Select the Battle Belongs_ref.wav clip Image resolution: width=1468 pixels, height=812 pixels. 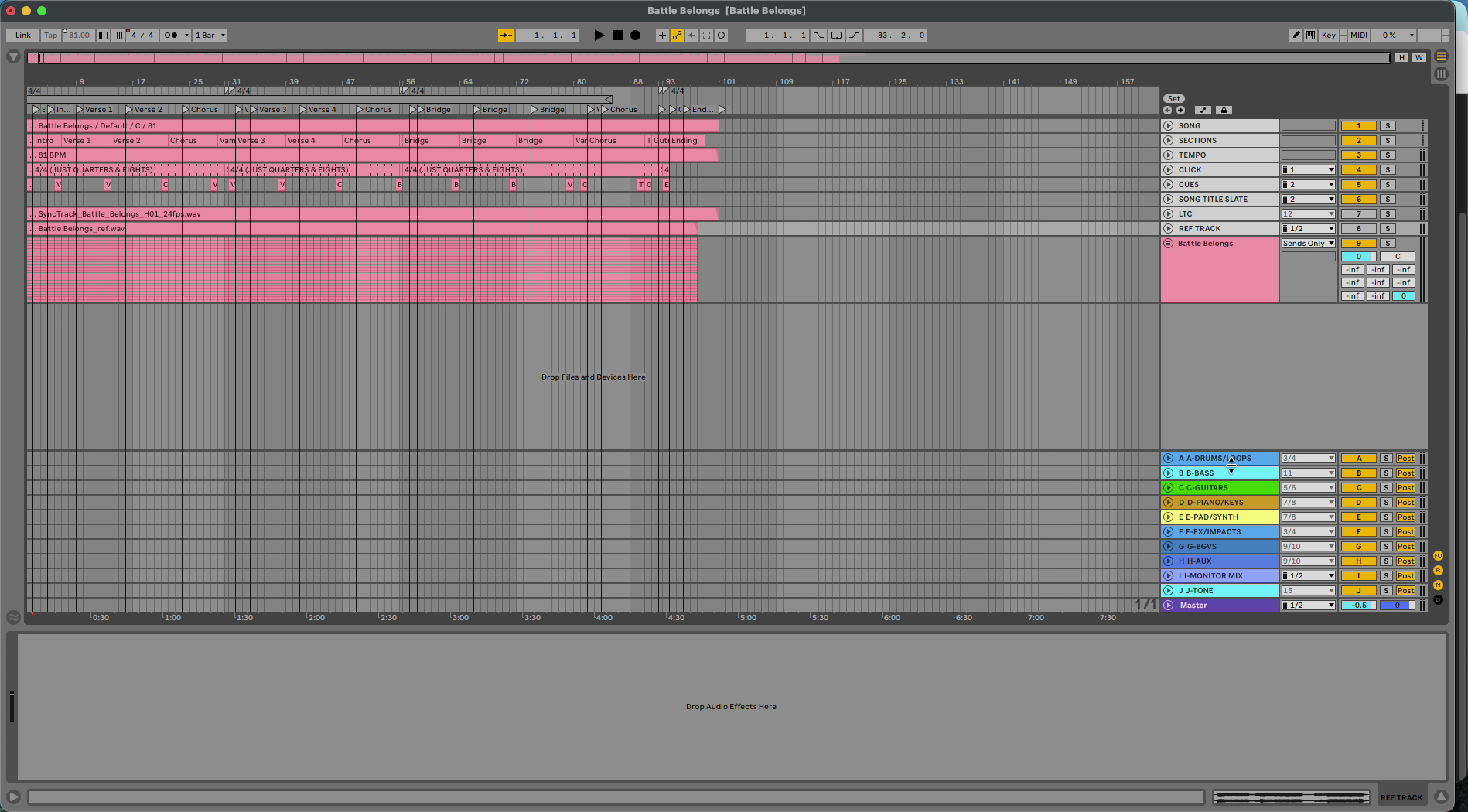[x=362, y=228]
